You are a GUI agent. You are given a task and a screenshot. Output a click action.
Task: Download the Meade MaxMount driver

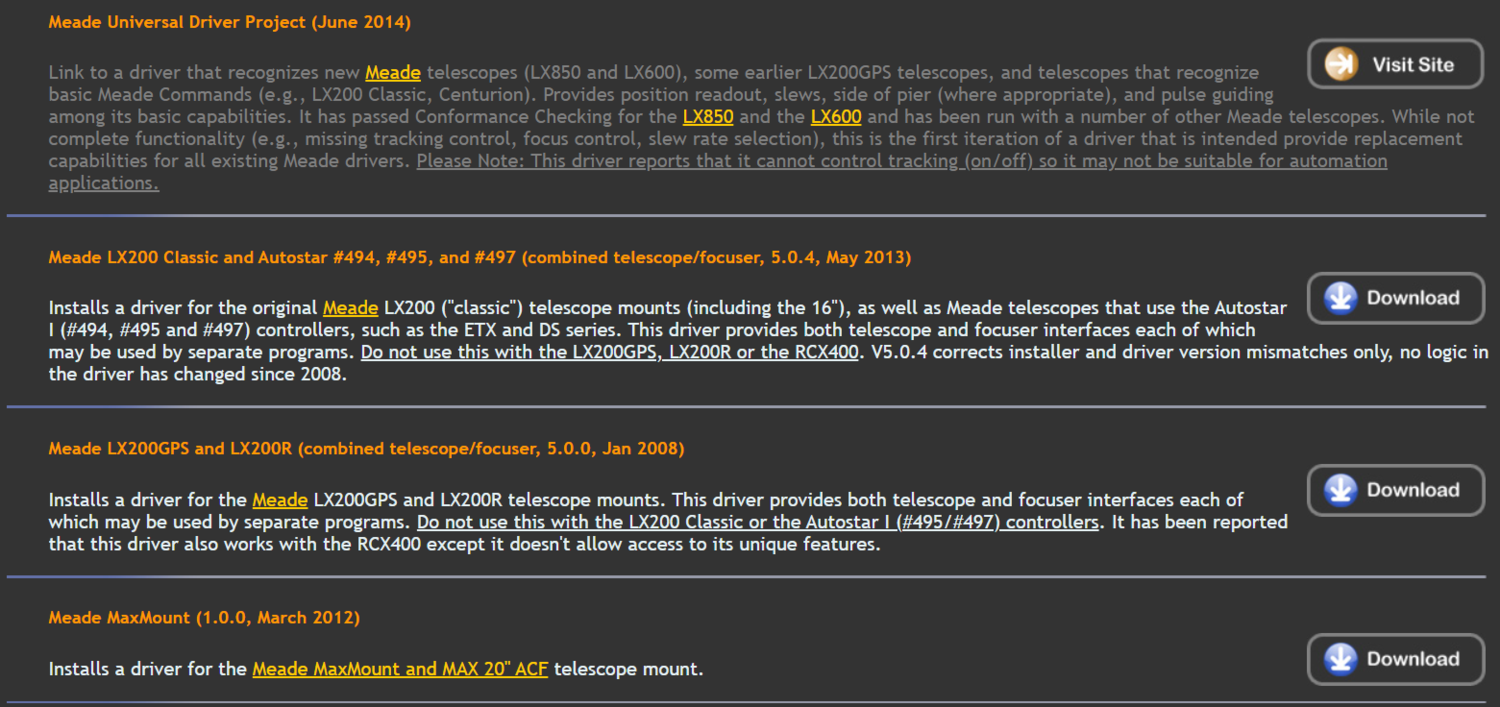1396,659
